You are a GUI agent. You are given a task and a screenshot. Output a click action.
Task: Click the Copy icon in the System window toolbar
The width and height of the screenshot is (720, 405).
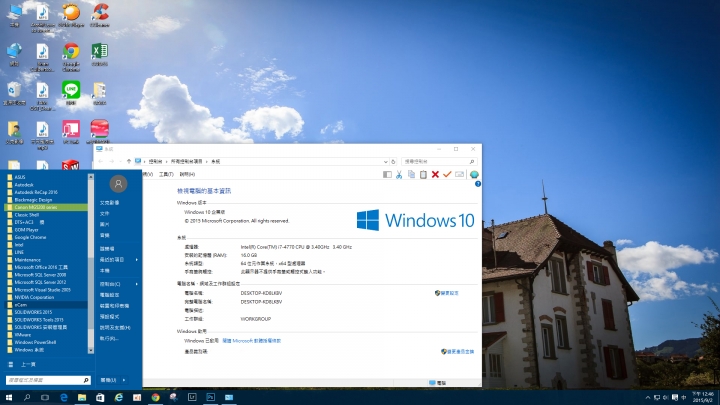411,174
